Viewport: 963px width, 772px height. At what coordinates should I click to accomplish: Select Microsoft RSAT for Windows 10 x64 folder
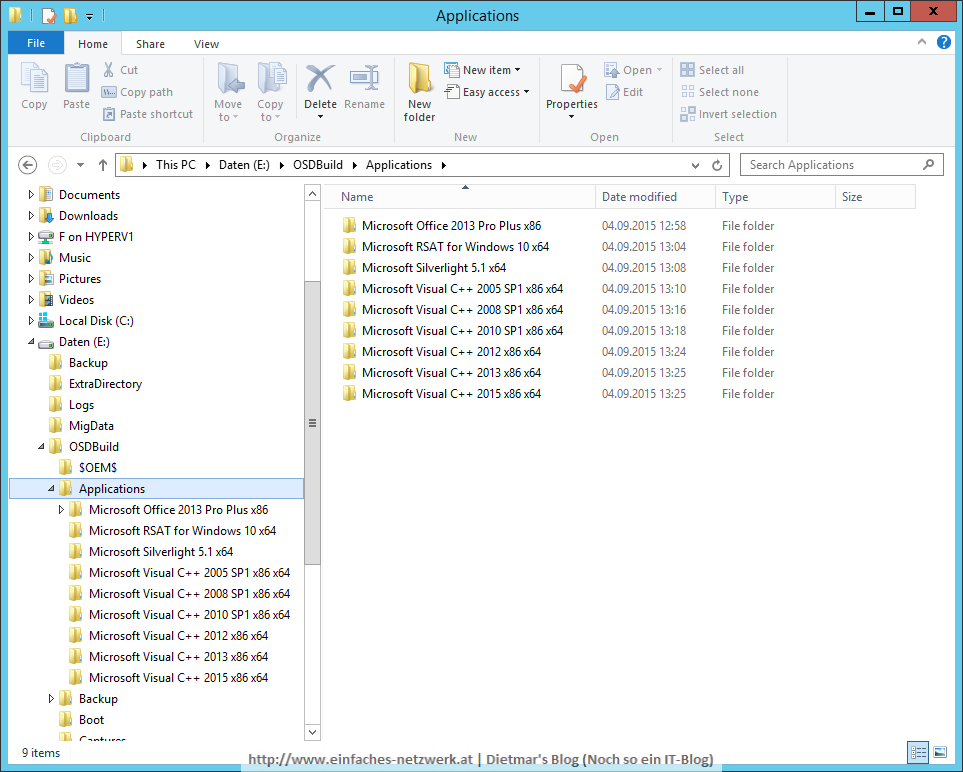(x=455, y=247)
